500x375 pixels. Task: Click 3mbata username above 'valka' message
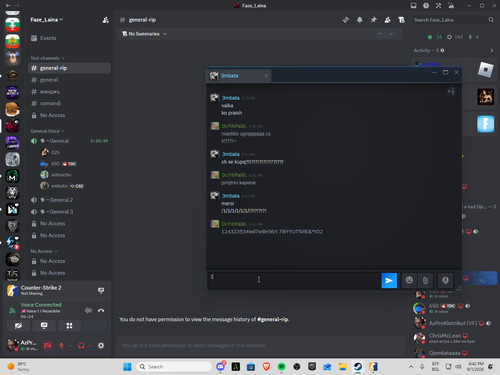click(x=231, y=98)
